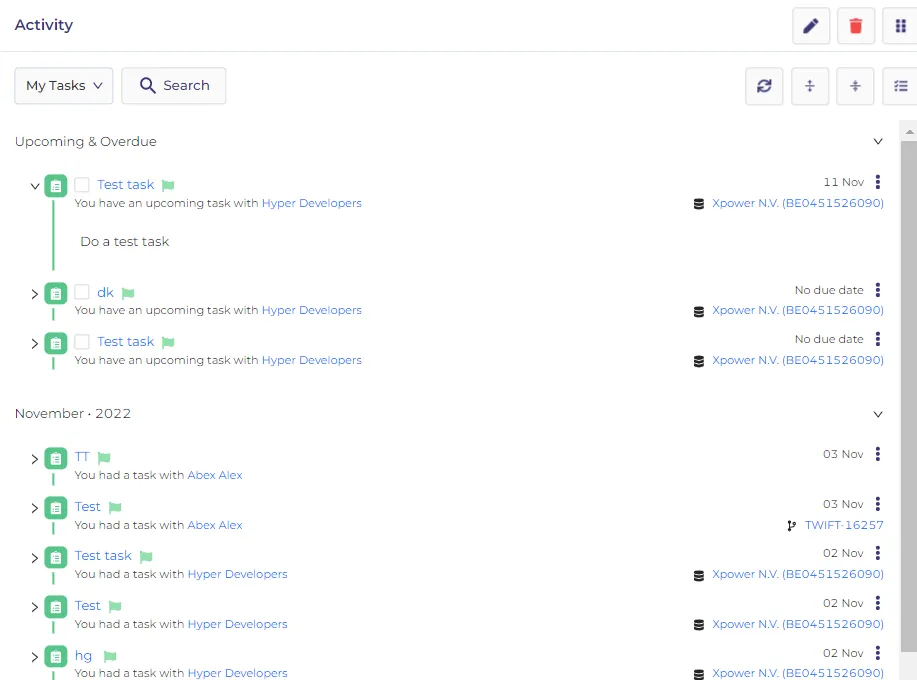Screen dimensions: 917x680
Task: Open the three-dot menu on the dk row
Action: 877,290
